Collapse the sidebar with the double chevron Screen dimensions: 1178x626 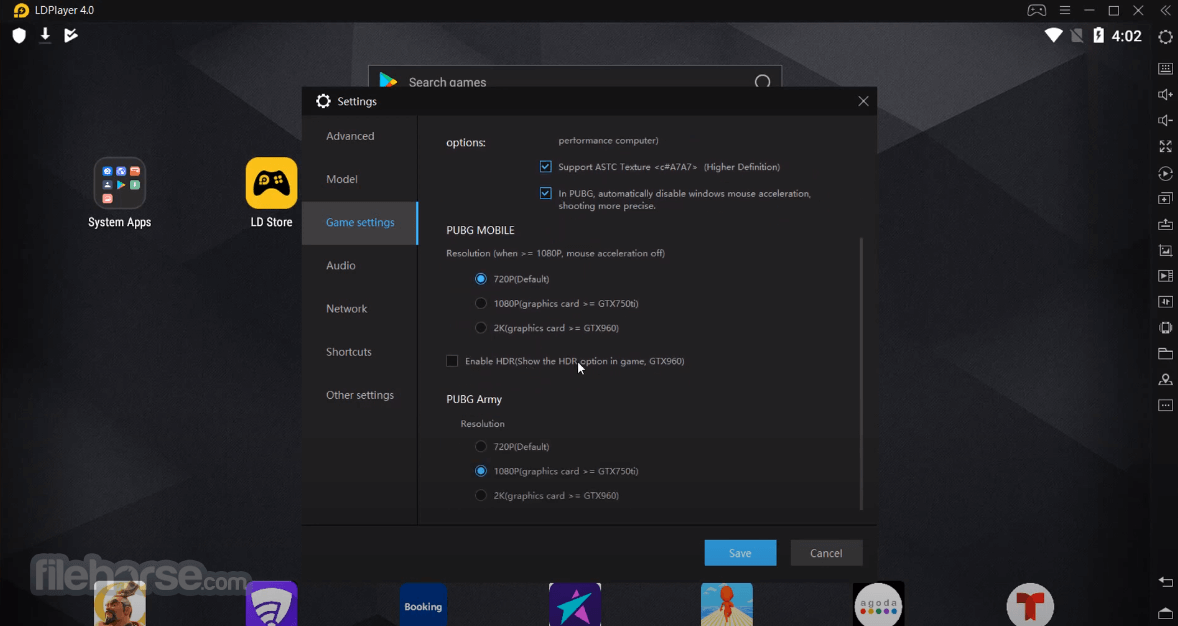click(1165, 10)
